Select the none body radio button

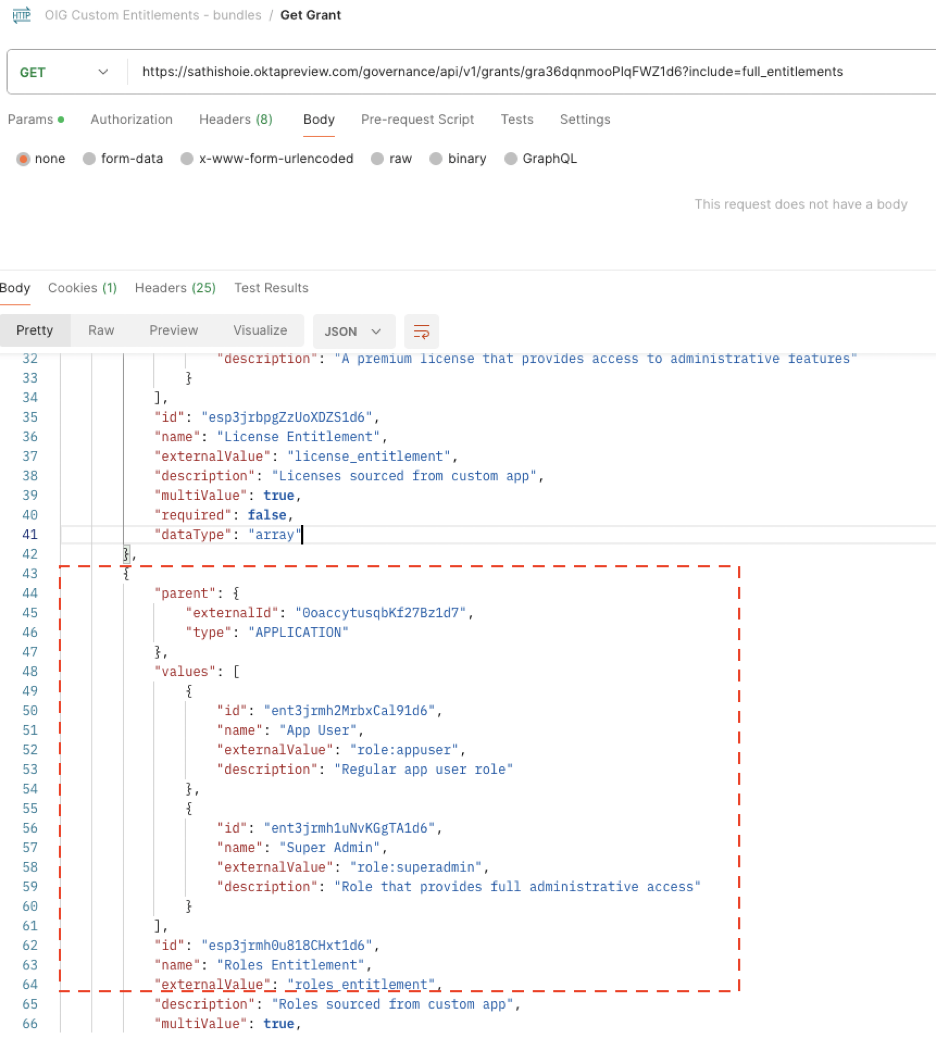[23, 159]
